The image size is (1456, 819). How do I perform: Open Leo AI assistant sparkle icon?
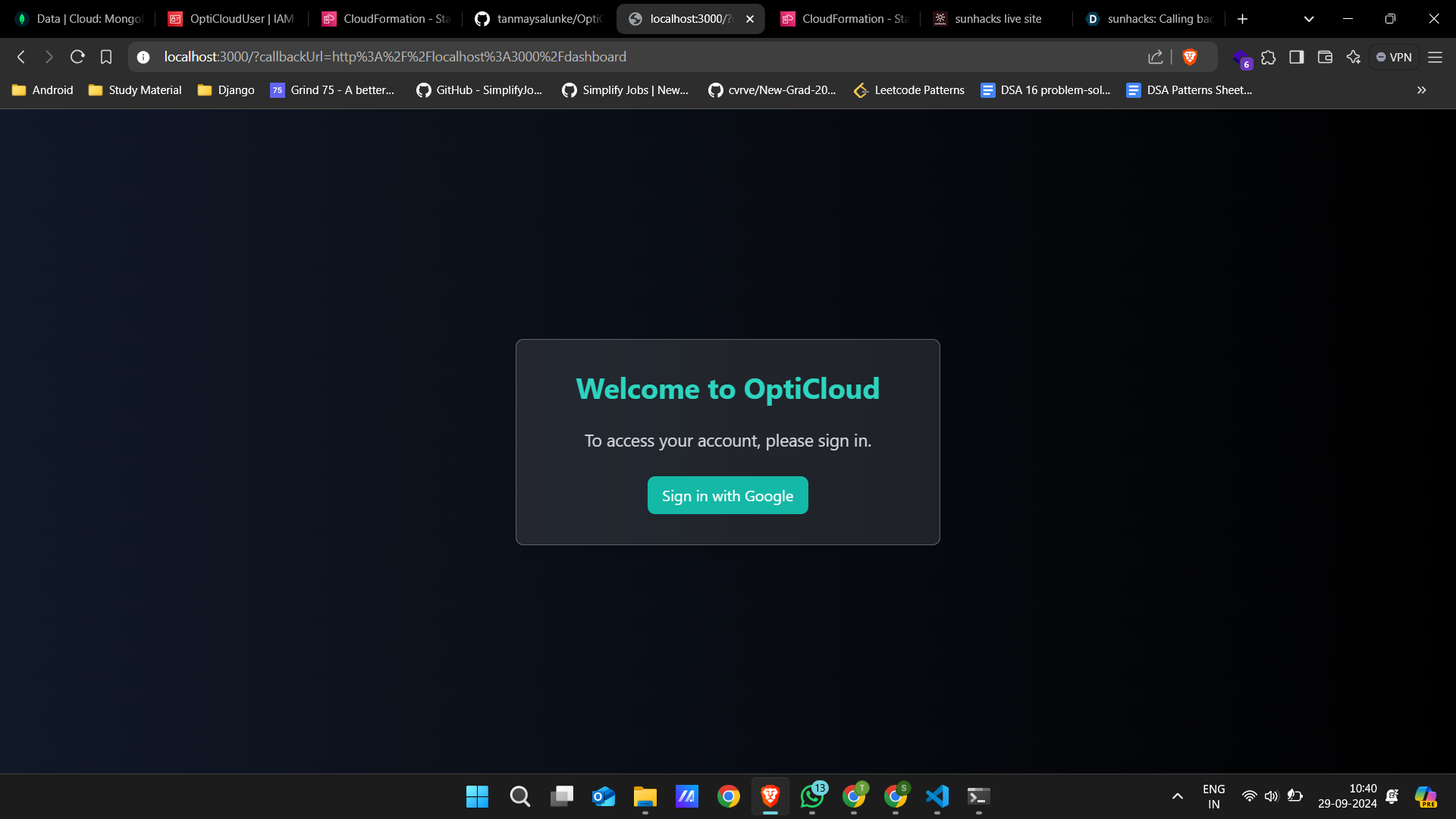tap(1354, 57)
